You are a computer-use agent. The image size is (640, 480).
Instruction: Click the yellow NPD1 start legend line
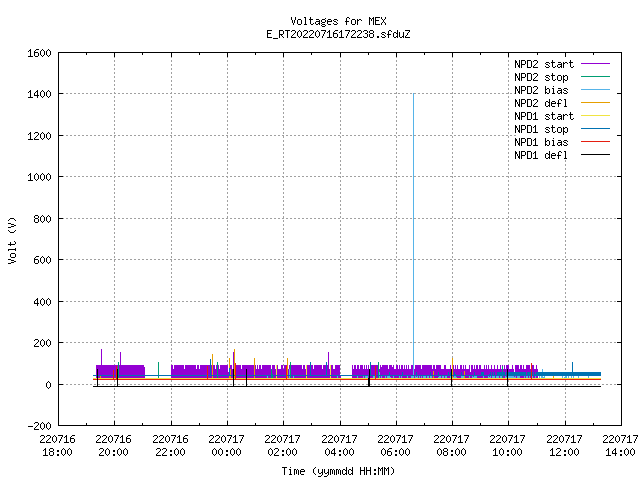click(x=595, y=116)
